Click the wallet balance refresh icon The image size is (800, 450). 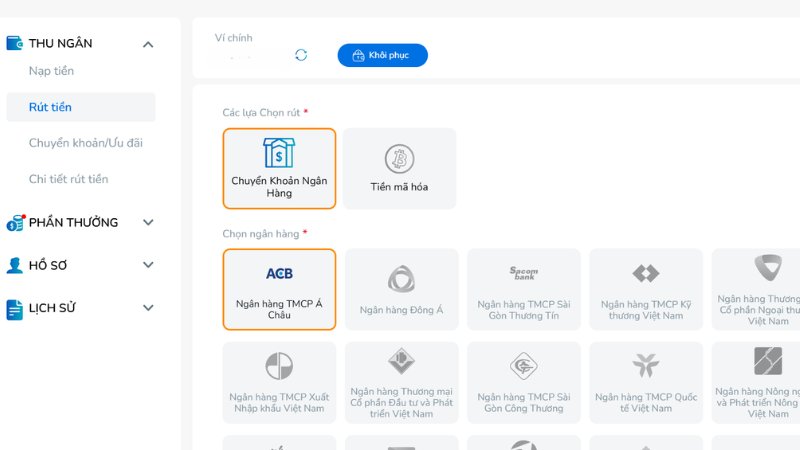(301, 55)
